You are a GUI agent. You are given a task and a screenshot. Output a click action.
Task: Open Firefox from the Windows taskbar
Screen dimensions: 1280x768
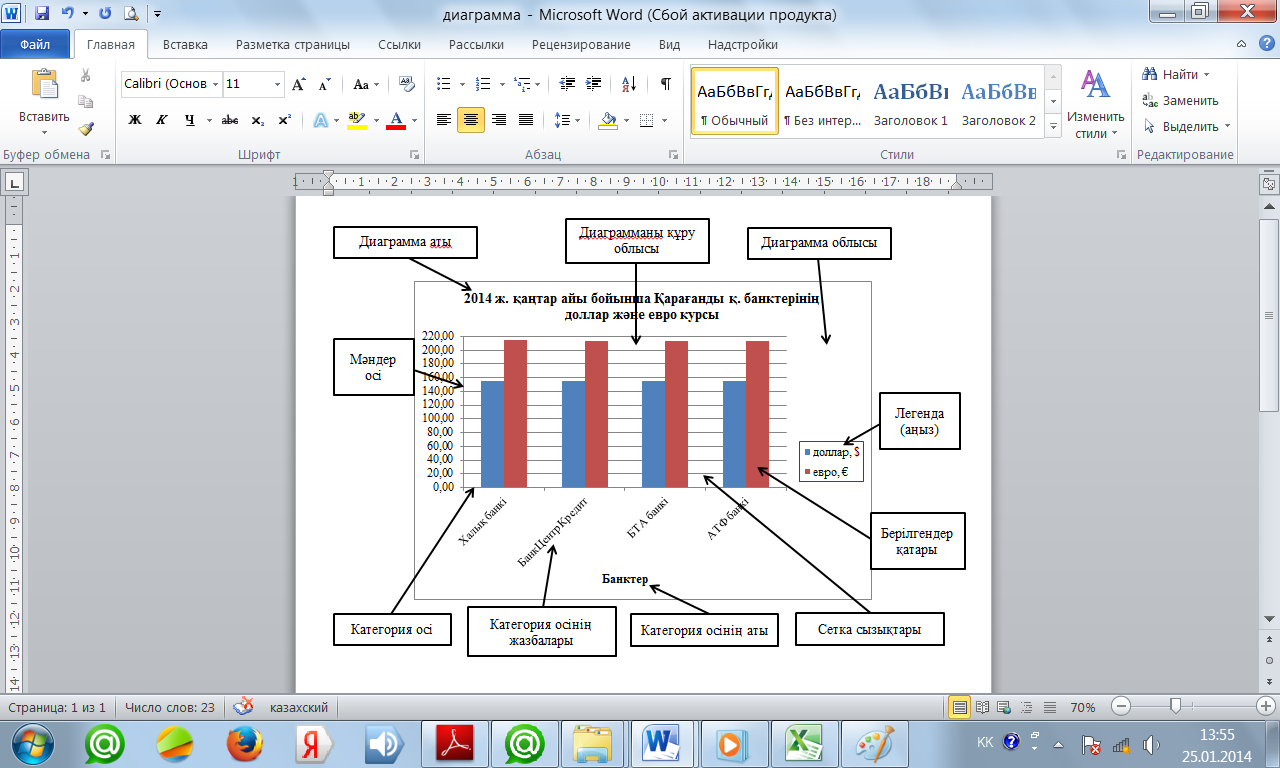click(245, 745)
